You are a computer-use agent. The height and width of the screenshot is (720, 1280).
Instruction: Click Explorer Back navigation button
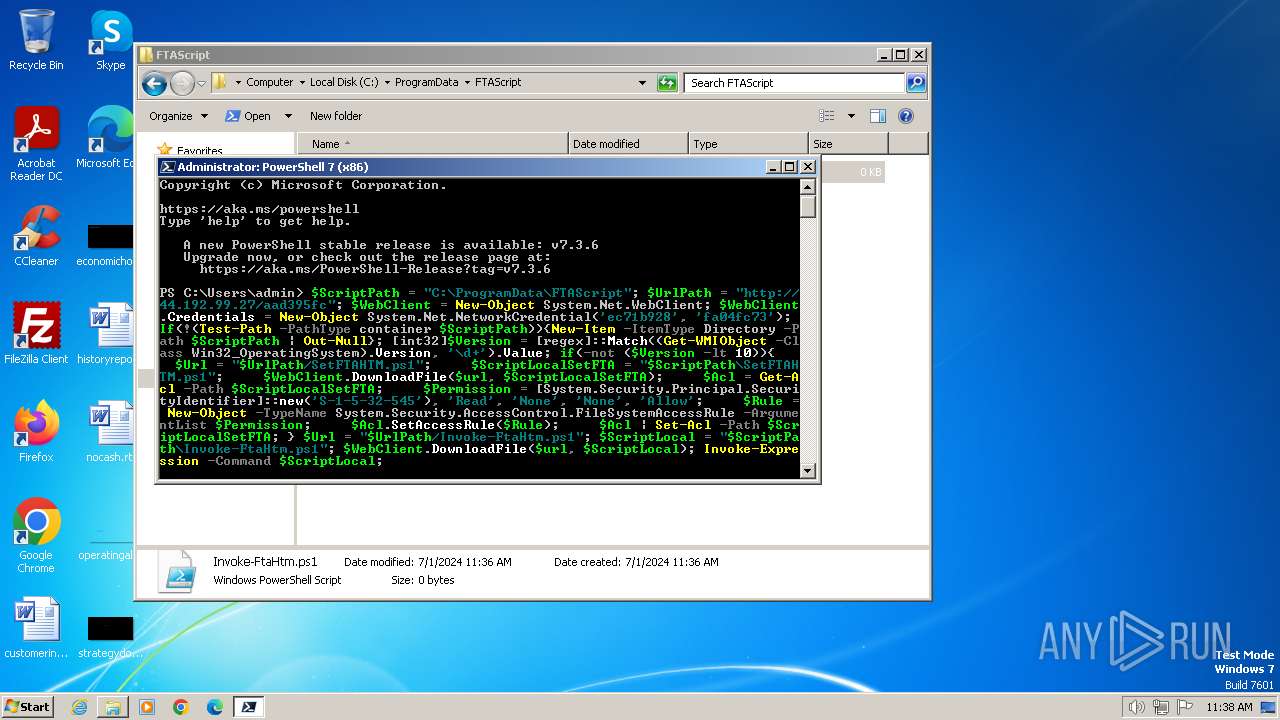coord(154,83)
